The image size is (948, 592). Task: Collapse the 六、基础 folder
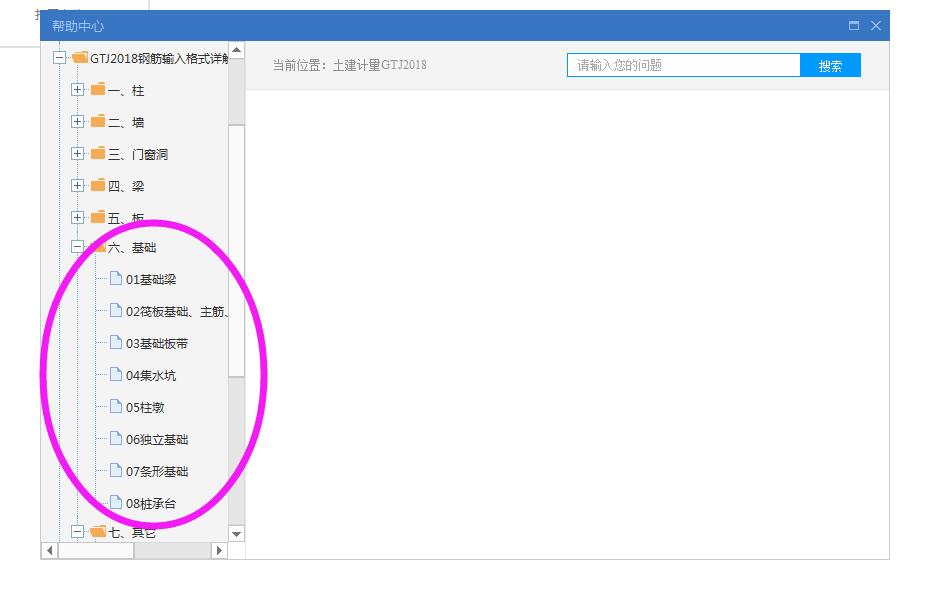point(77,247)
